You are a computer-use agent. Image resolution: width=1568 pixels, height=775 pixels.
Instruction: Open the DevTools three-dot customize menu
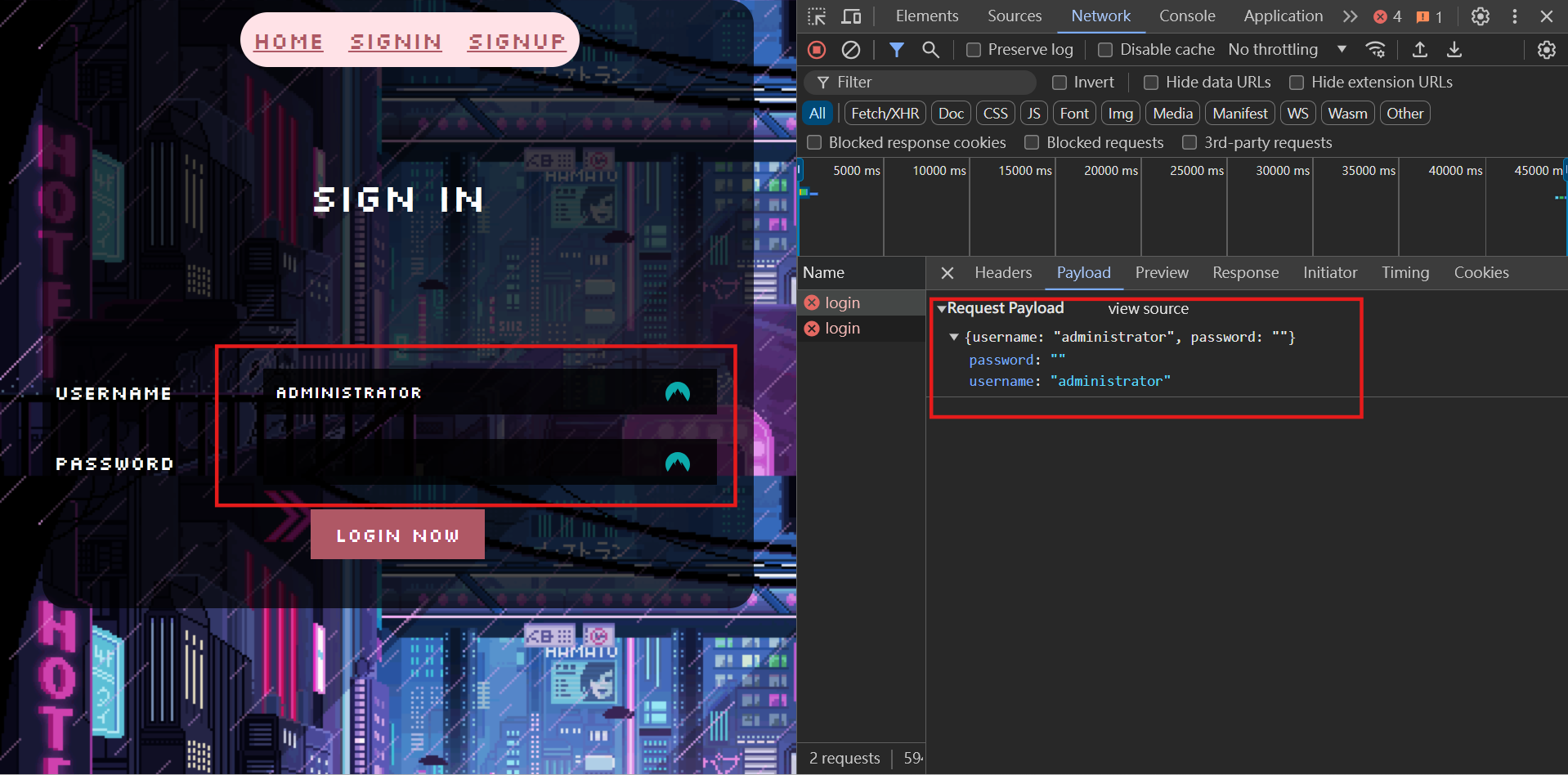1515,16
